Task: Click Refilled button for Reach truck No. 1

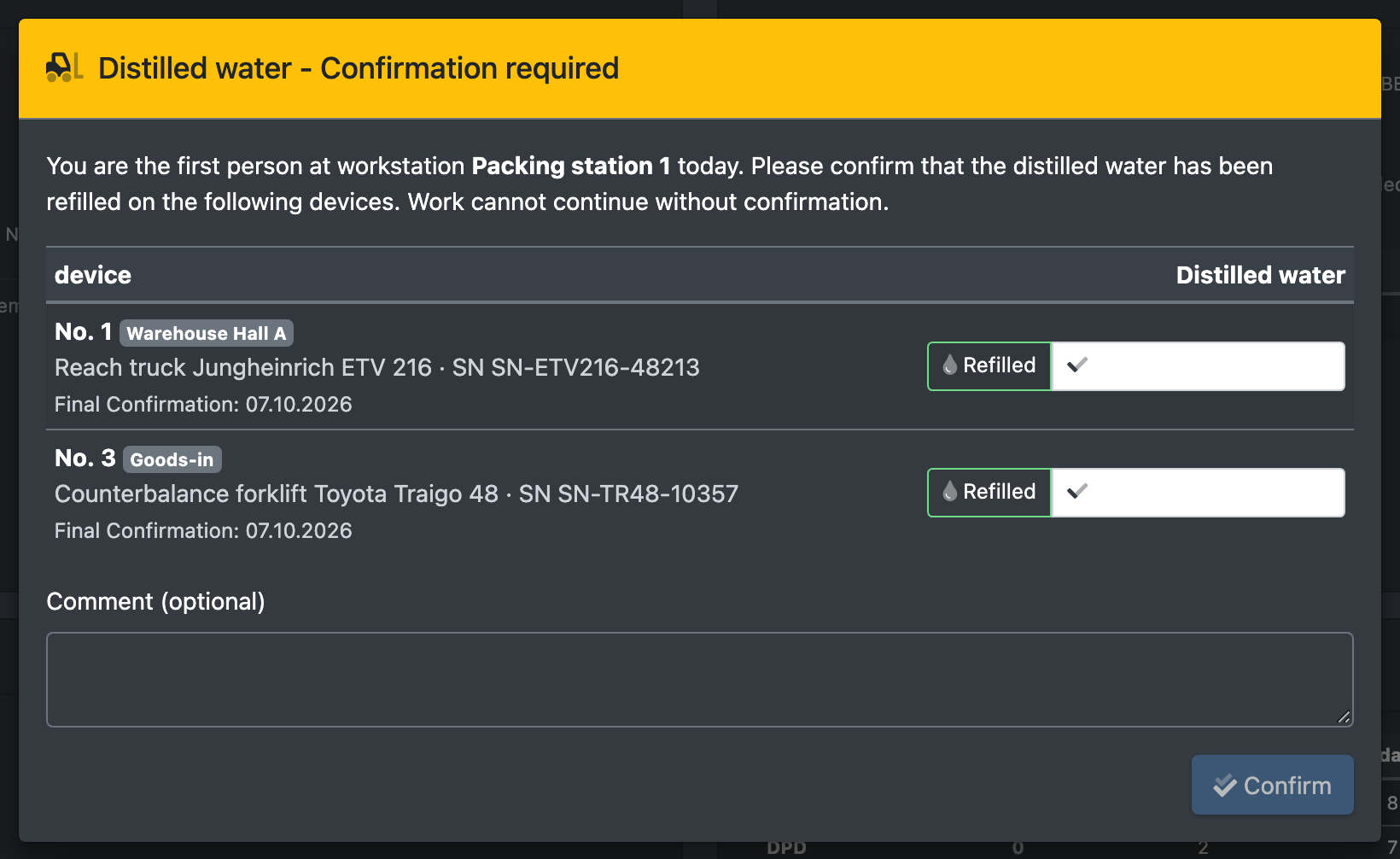Action: [989, 366]
